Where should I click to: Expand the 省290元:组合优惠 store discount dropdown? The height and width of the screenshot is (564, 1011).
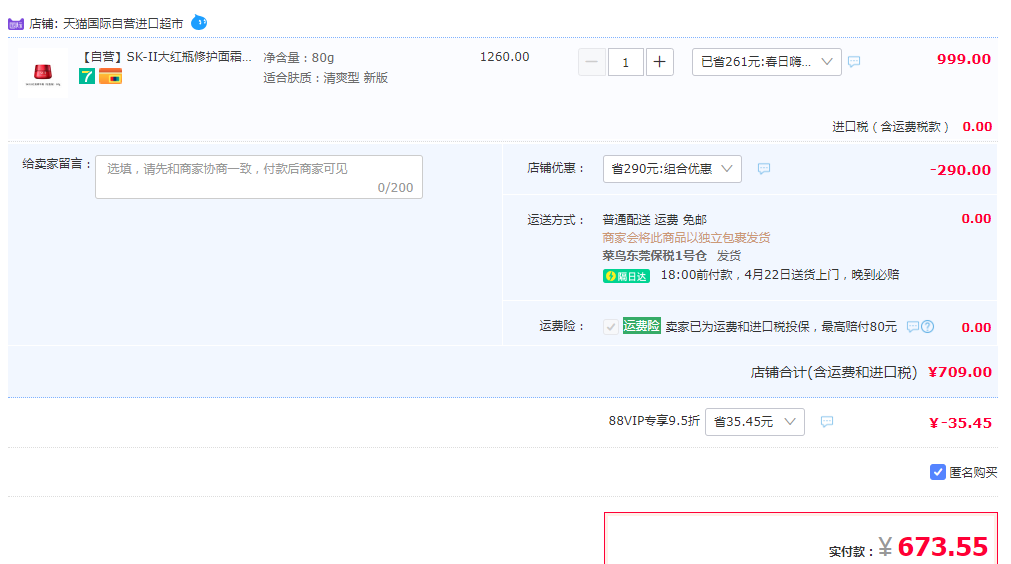tap(672, 169)
